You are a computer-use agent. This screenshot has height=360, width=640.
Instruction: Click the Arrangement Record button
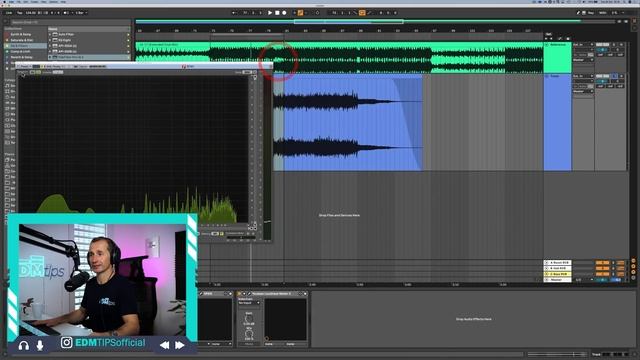click(x=284, y=13)
